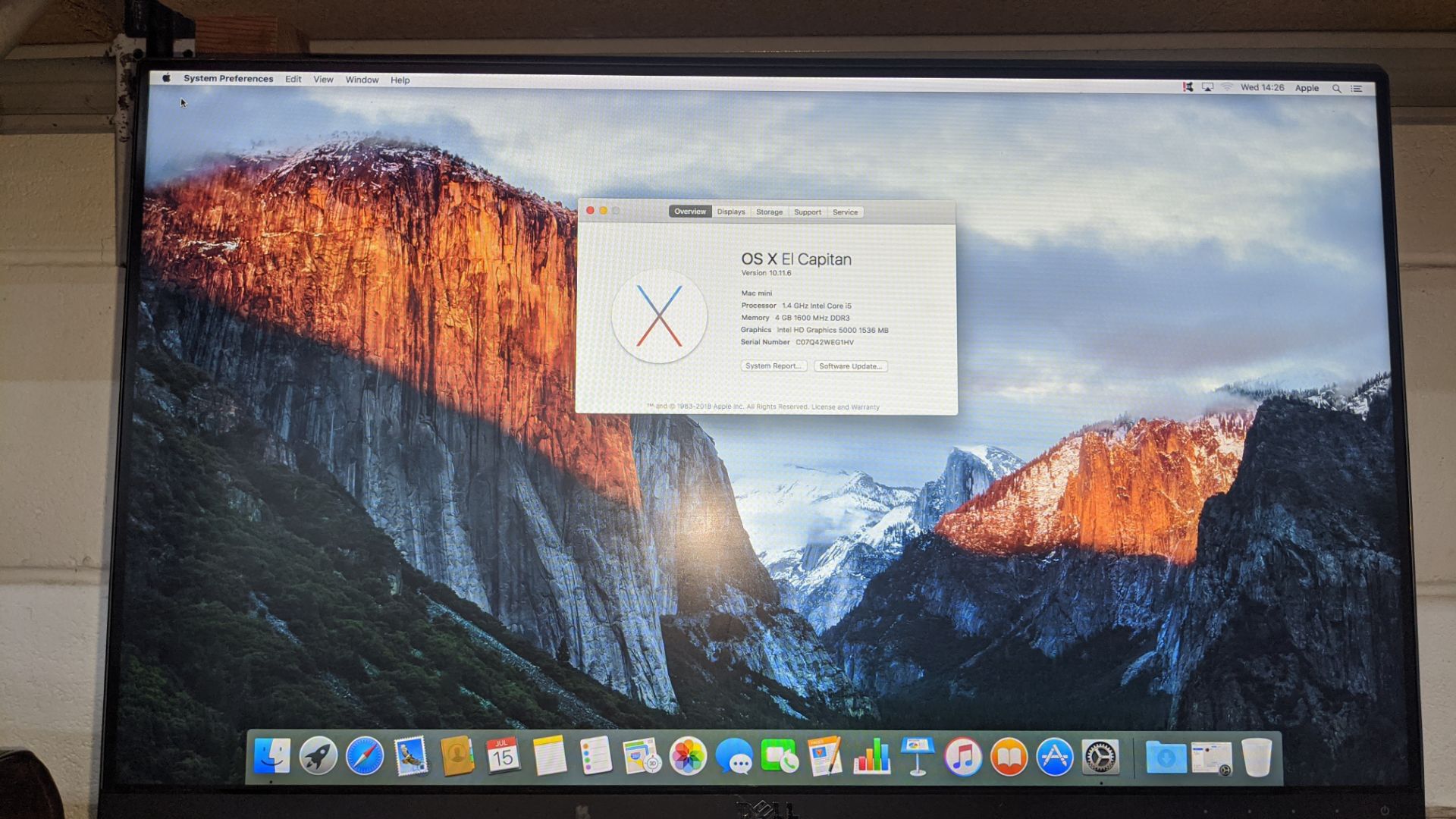Click the Wed 14:26 clock

click(x=1262, y=87)
